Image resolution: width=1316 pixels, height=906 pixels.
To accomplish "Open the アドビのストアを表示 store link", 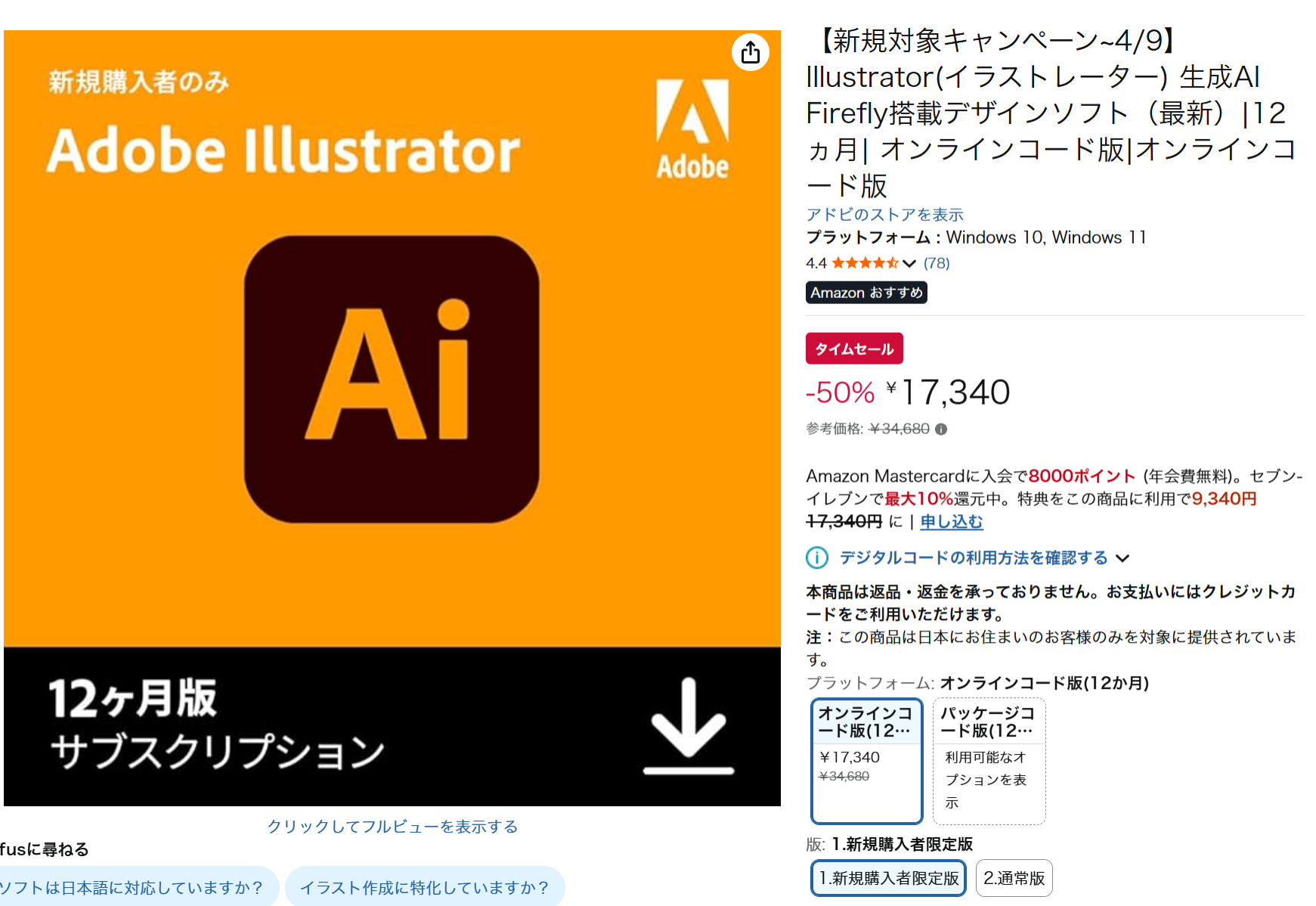I will tap(884, 215).
